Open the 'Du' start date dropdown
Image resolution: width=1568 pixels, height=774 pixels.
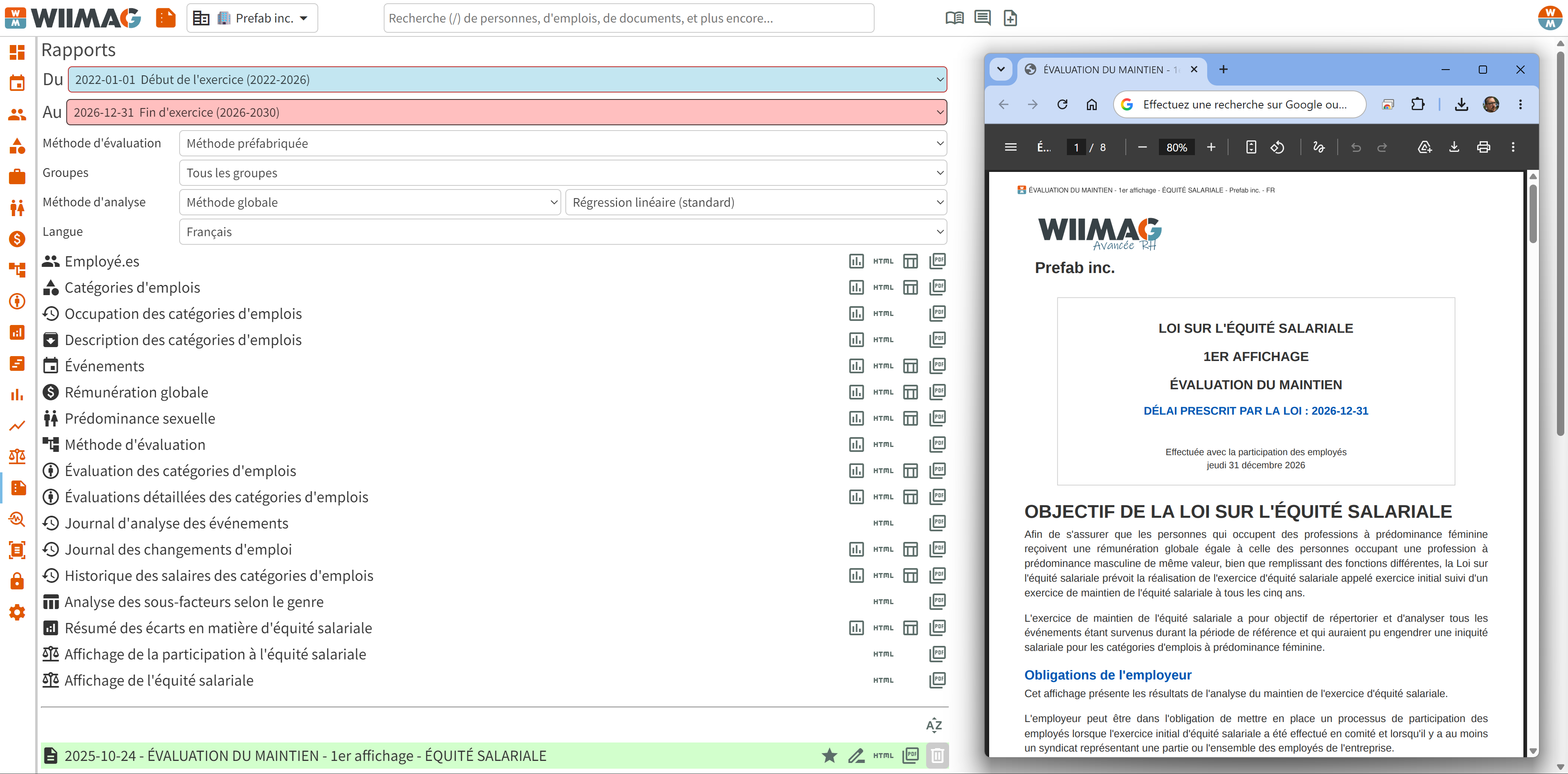pos(507,80)
